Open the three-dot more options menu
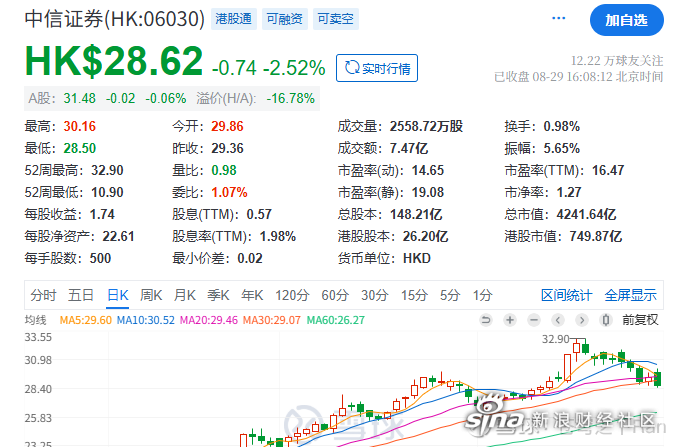This screenshot has width=686, height=447. [x=558, y=18]
